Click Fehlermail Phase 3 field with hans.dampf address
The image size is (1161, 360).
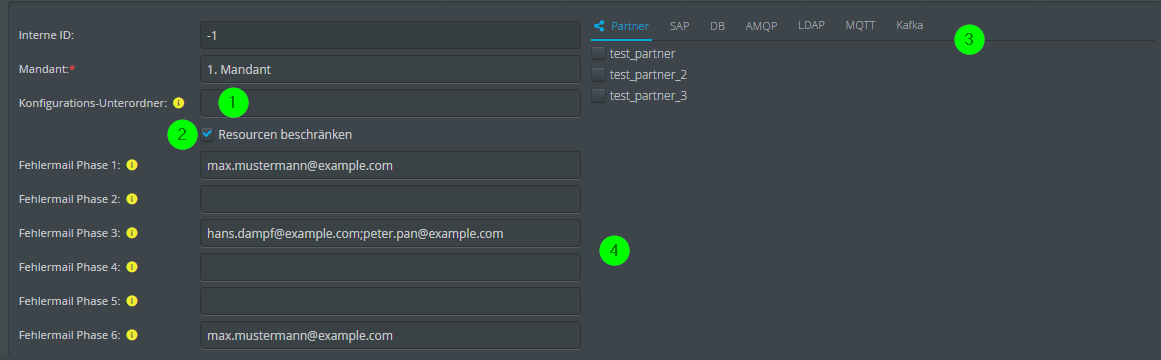390,233
